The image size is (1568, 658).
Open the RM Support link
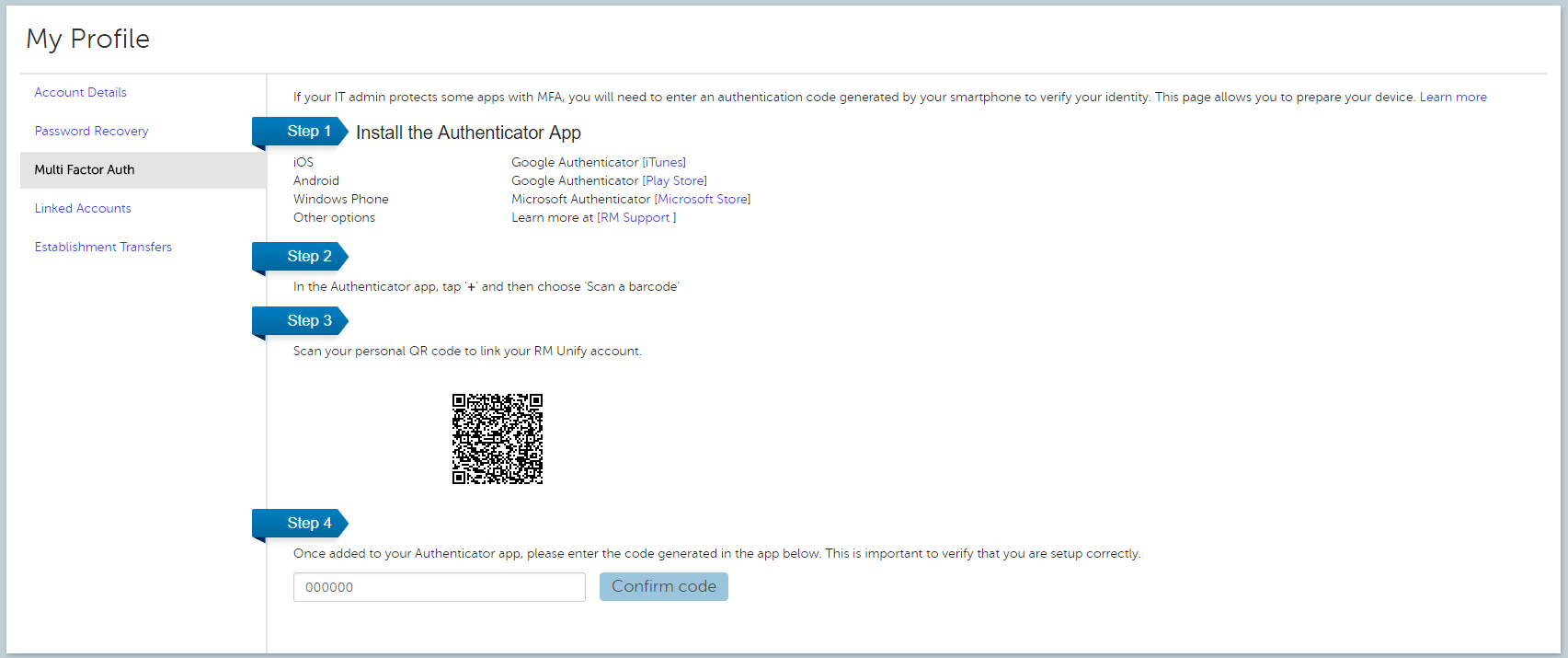click(x=636, y=217)
